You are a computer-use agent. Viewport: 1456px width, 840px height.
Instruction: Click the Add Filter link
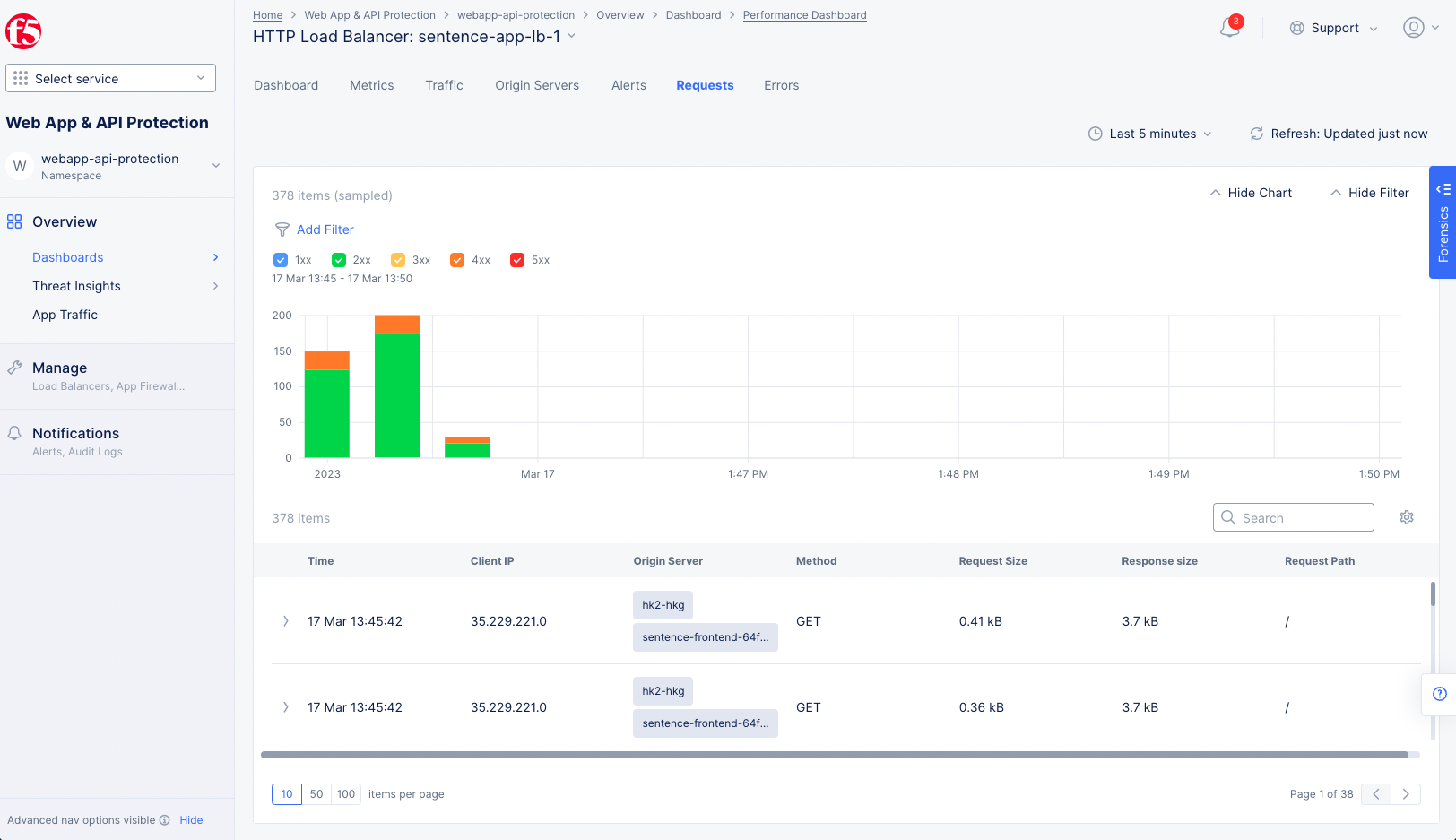[325, 229]
